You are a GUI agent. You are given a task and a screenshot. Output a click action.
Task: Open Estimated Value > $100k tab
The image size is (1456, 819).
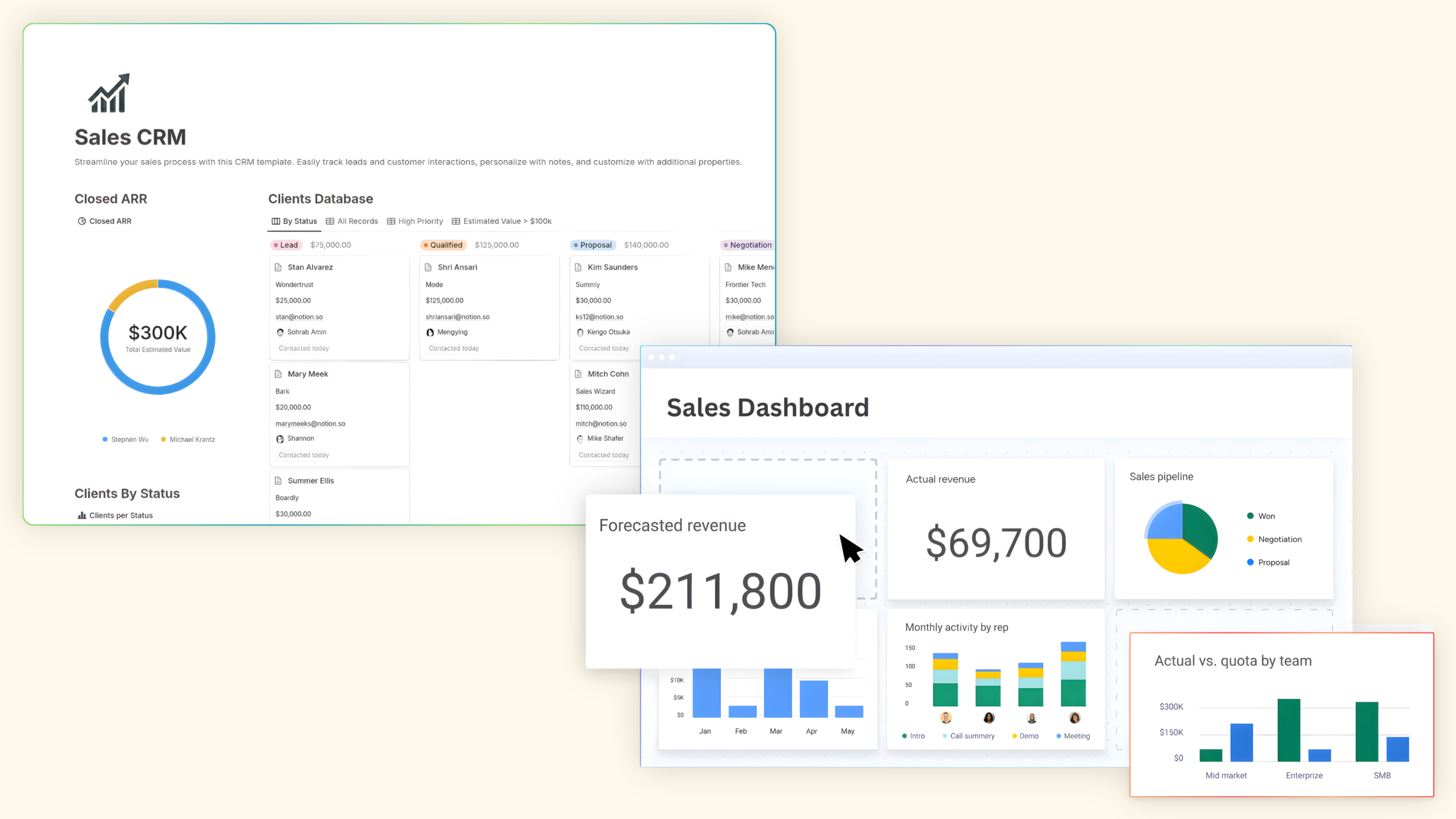[x=502, y=221]
